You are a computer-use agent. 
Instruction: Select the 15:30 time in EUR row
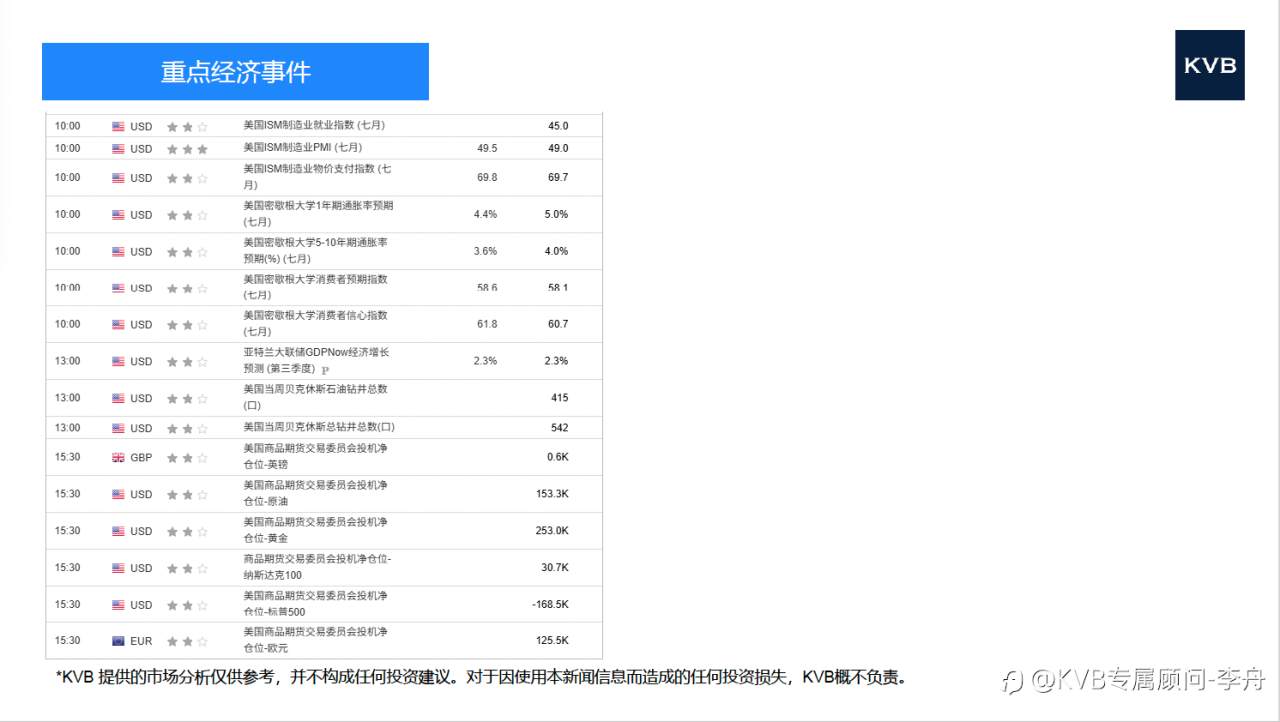pyautogui.click(x=67, y=640)
